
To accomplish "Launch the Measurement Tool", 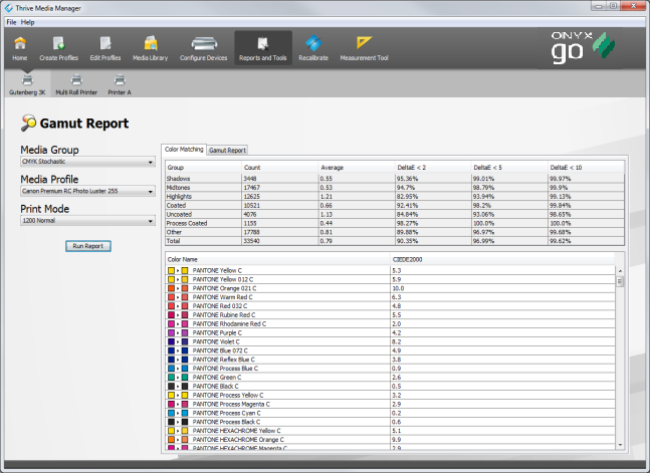I will tap(364, 49).
